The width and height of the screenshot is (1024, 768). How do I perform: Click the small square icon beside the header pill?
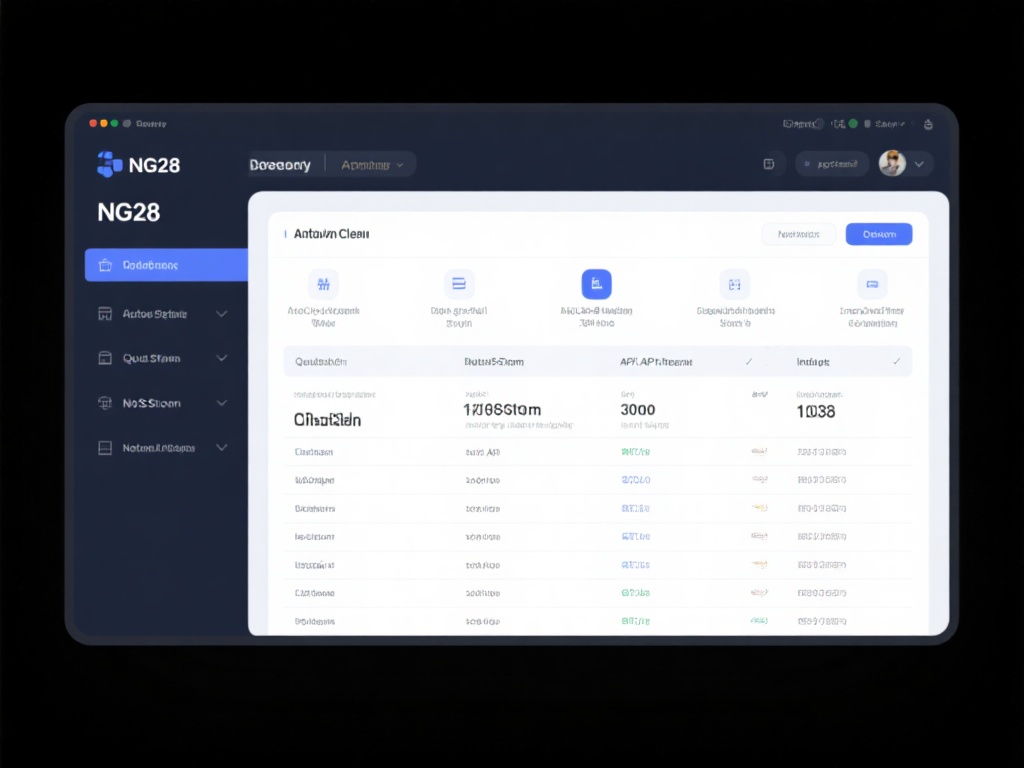pos(769,164)
